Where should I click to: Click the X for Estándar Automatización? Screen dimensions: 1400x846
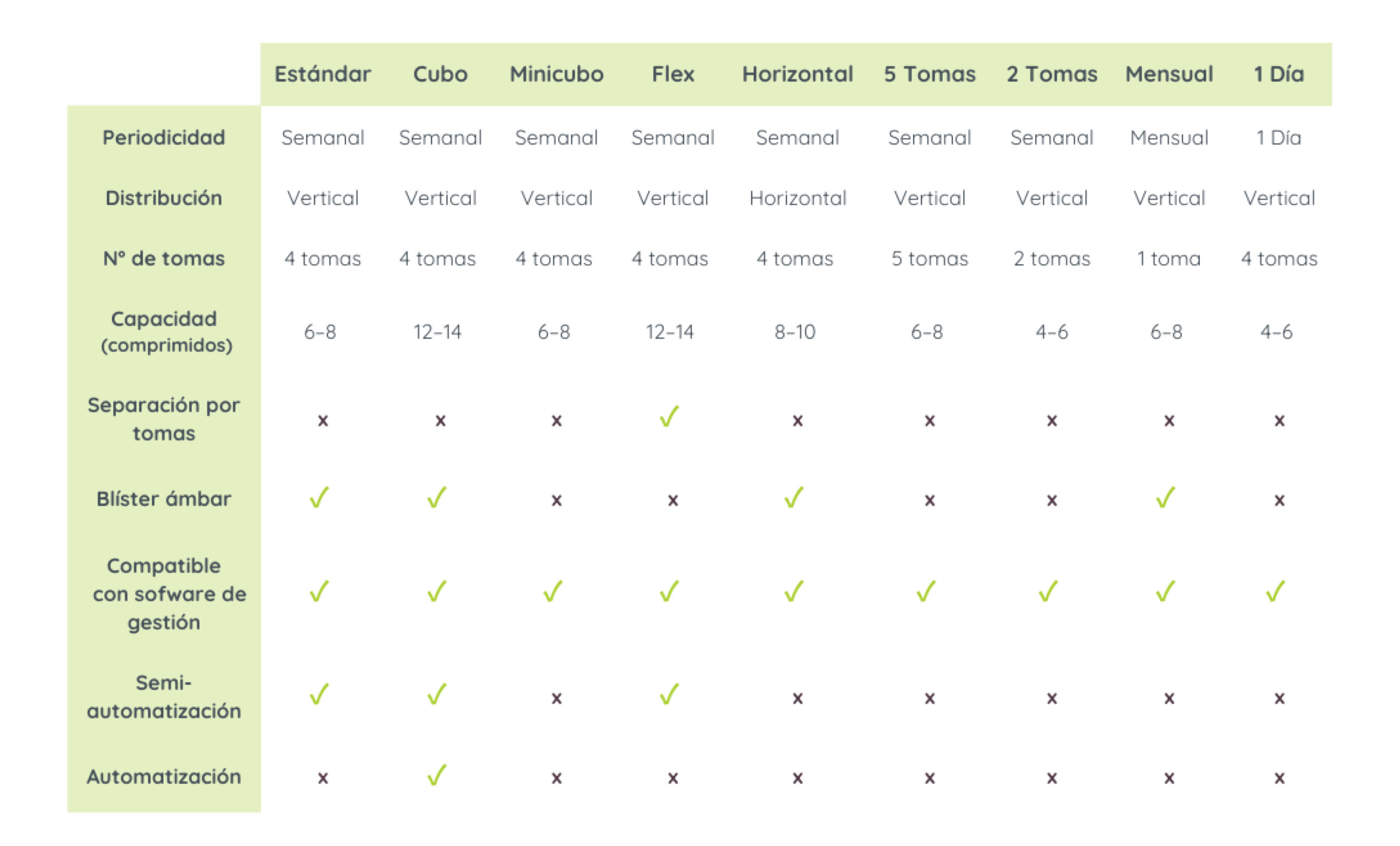(323, 777)
